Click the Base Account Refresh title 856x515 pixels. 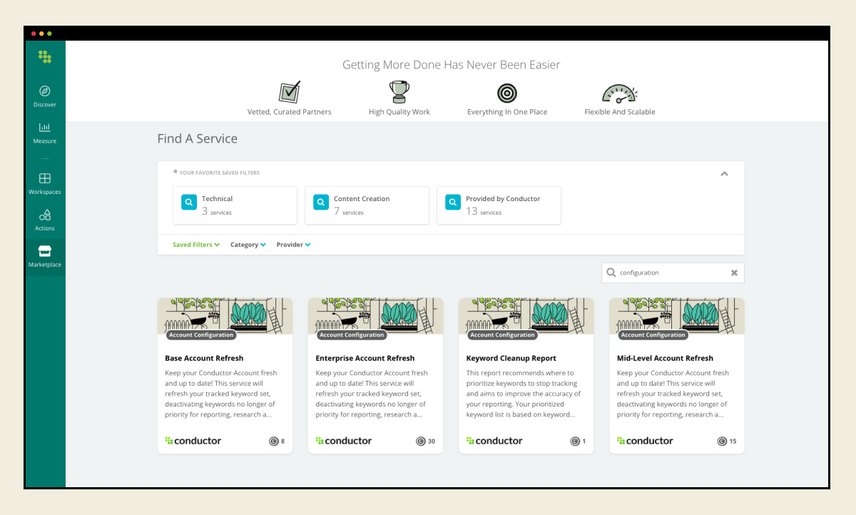click(x=204, y=358)
